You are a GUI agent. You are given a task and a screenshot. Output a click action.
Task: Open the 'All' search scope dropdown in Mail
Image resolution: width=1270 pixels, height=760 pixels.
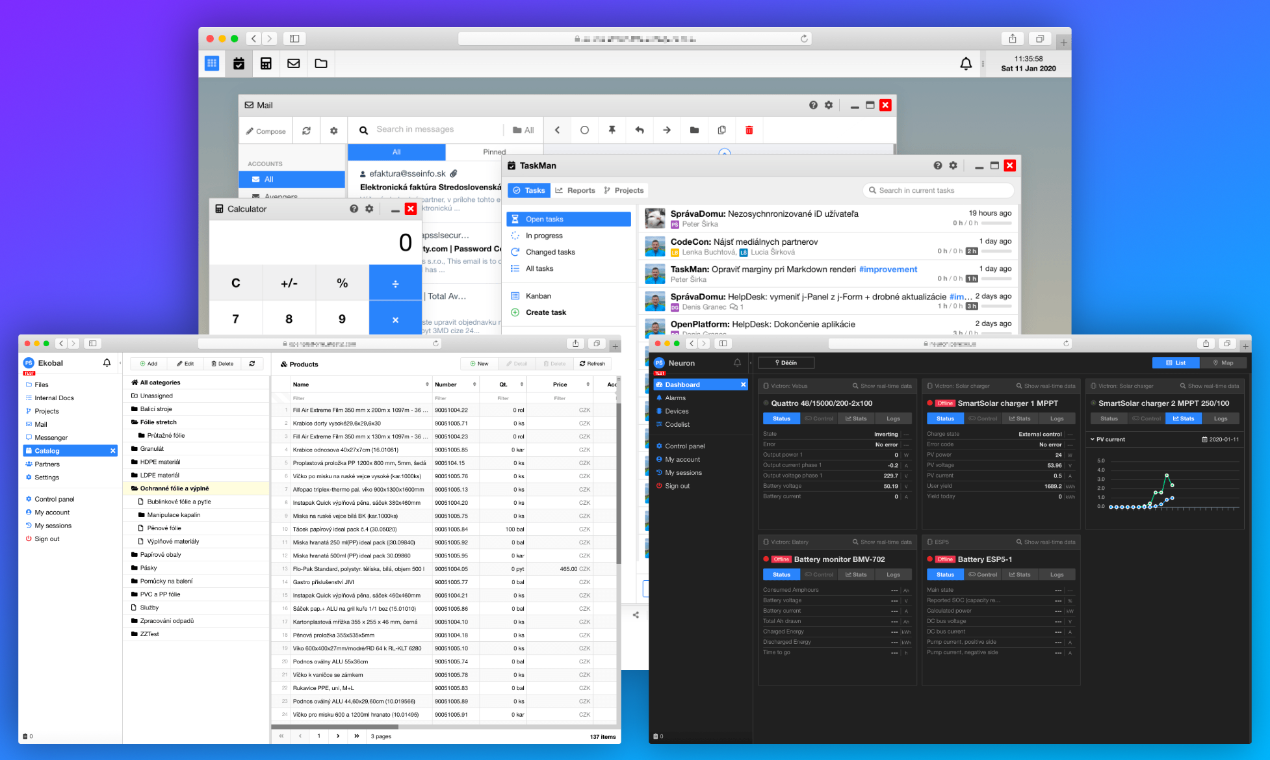pos(524,130)
